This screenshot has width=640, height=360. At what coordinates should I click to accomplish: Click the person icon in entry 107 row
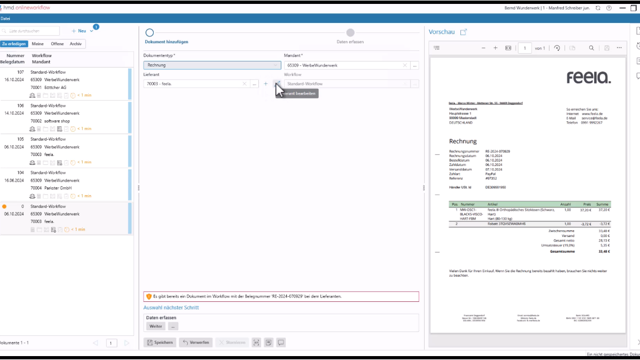pyautogui.click(x=32, y=96)
